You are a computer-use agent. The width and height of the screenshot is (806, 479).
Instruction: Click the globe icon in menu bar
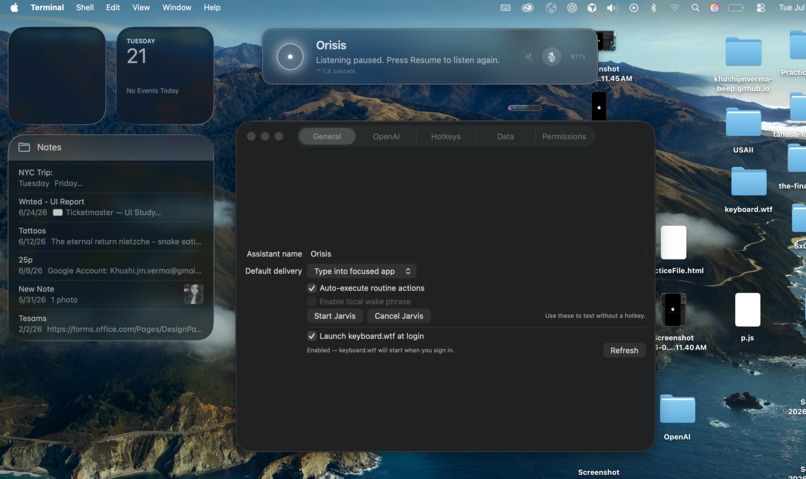tap(551, 8)
